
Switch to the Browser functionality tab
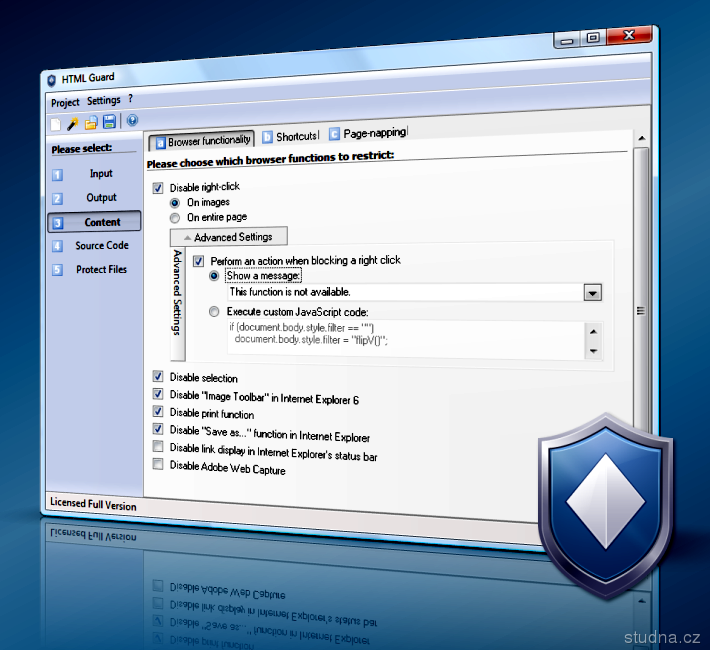[x=202, y=141]
